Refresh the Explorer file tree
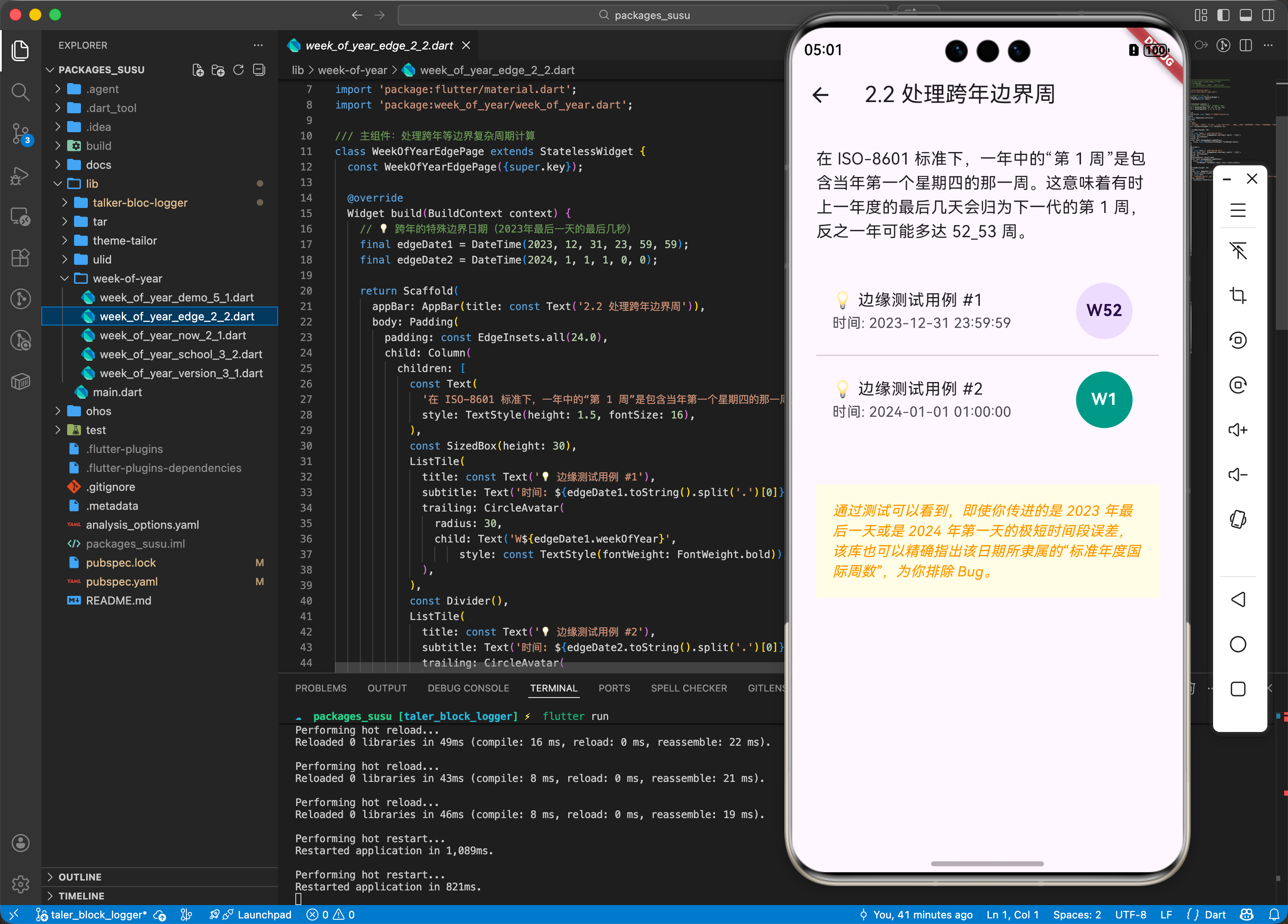Screen dimensions: 1288x924 click(x=238, y=70)
